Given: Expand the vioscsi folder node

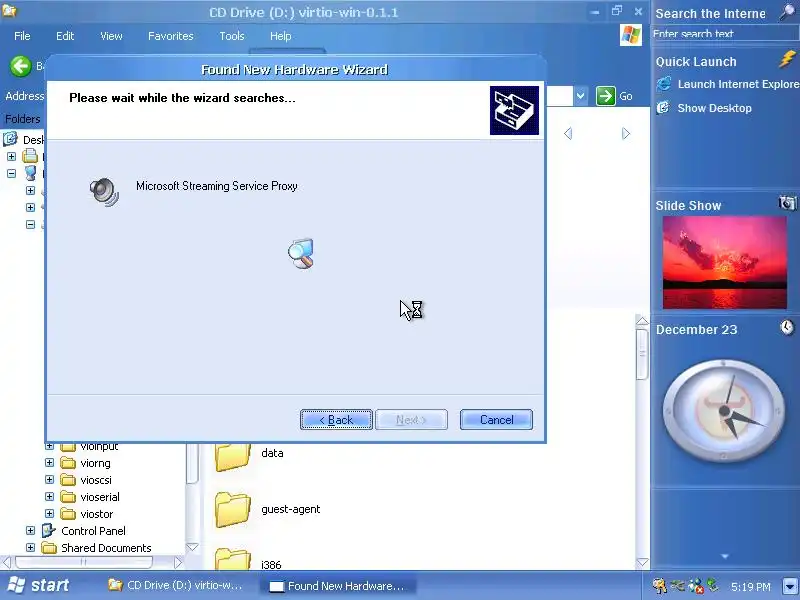Looking at the screenshot, I should point(49,480).
